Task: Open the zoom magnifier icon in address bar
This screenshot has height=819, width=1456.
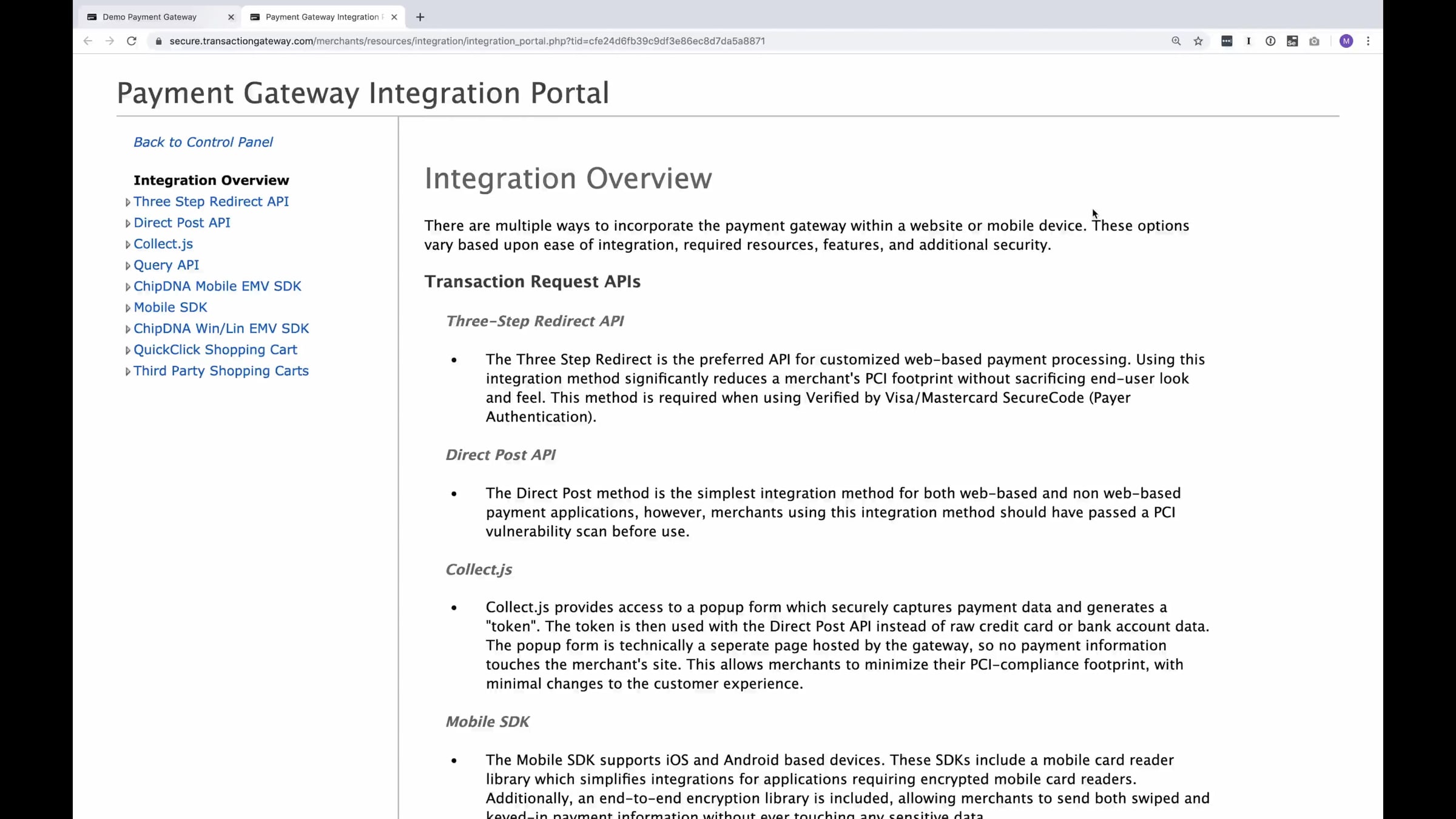Action: pos(1176,41)
